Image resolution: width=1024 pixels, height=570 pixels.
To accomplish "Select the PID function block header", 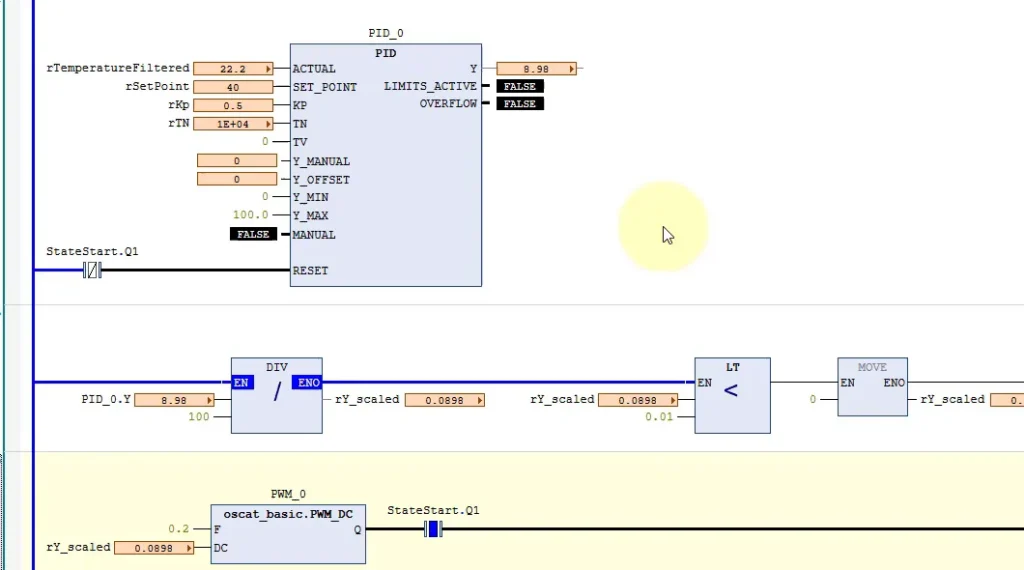I will [x=385, y=53].
